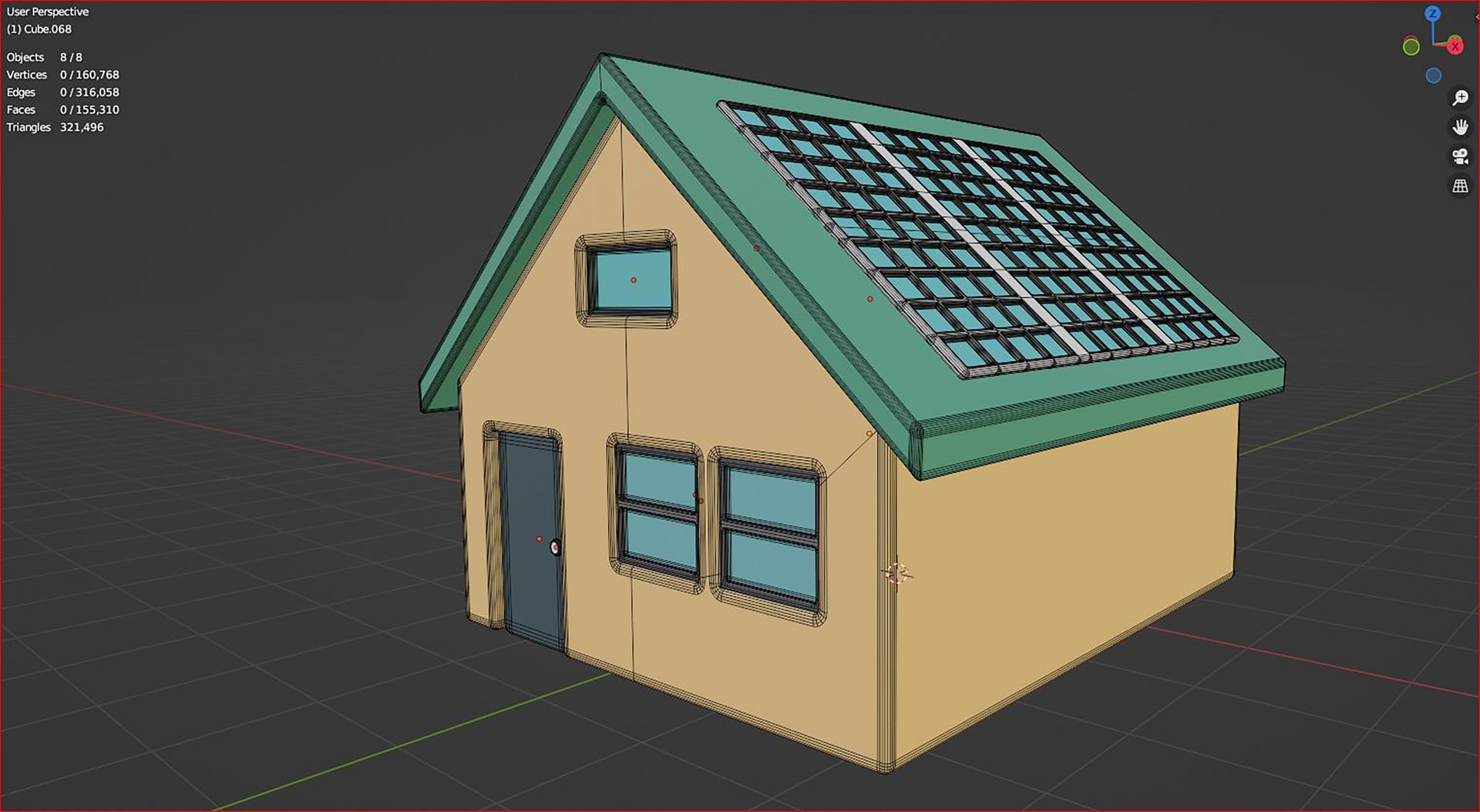Screen dimensions: 1480x812
Task: Click the red X axis gizmo ball
Action: click(1455, 46)
